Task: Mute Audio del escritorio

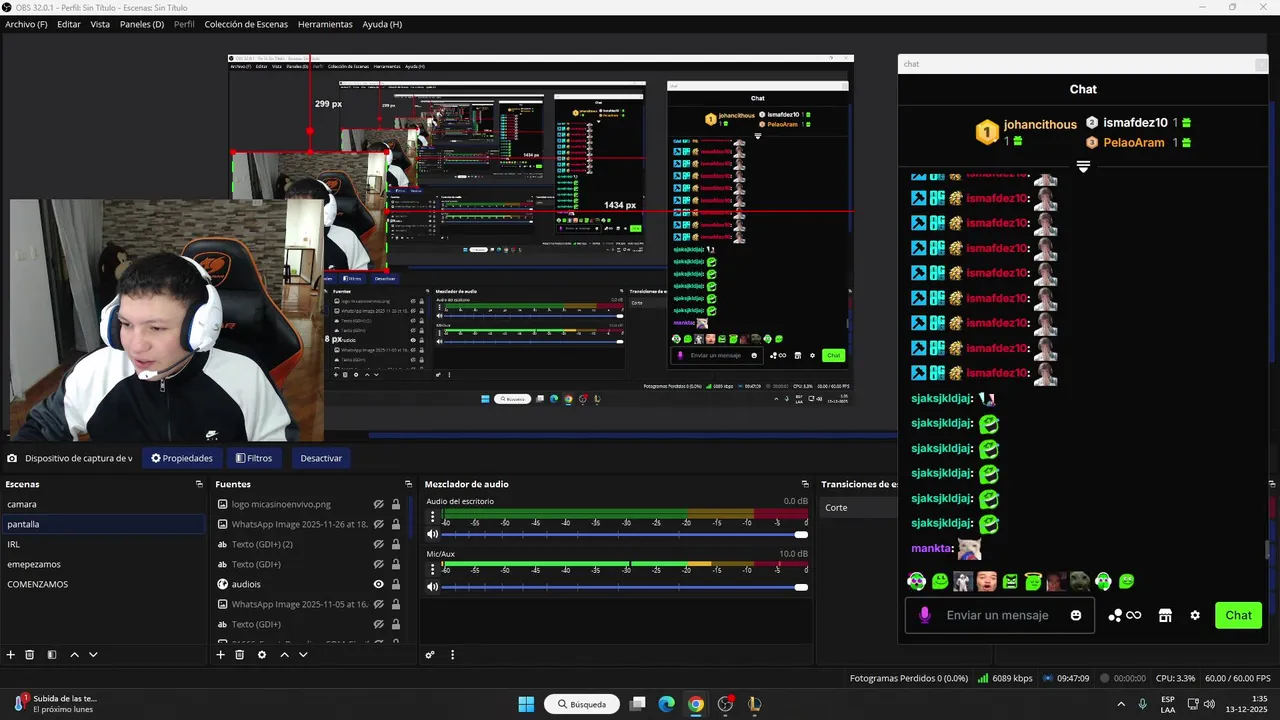Action: (433, 534)
